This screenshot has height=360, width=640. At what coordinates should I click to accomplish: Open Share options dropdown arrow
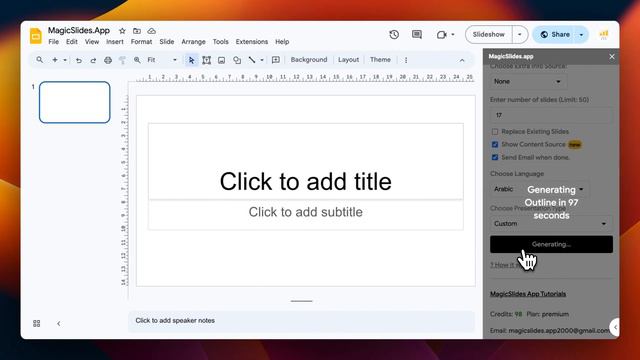(581, 35)
